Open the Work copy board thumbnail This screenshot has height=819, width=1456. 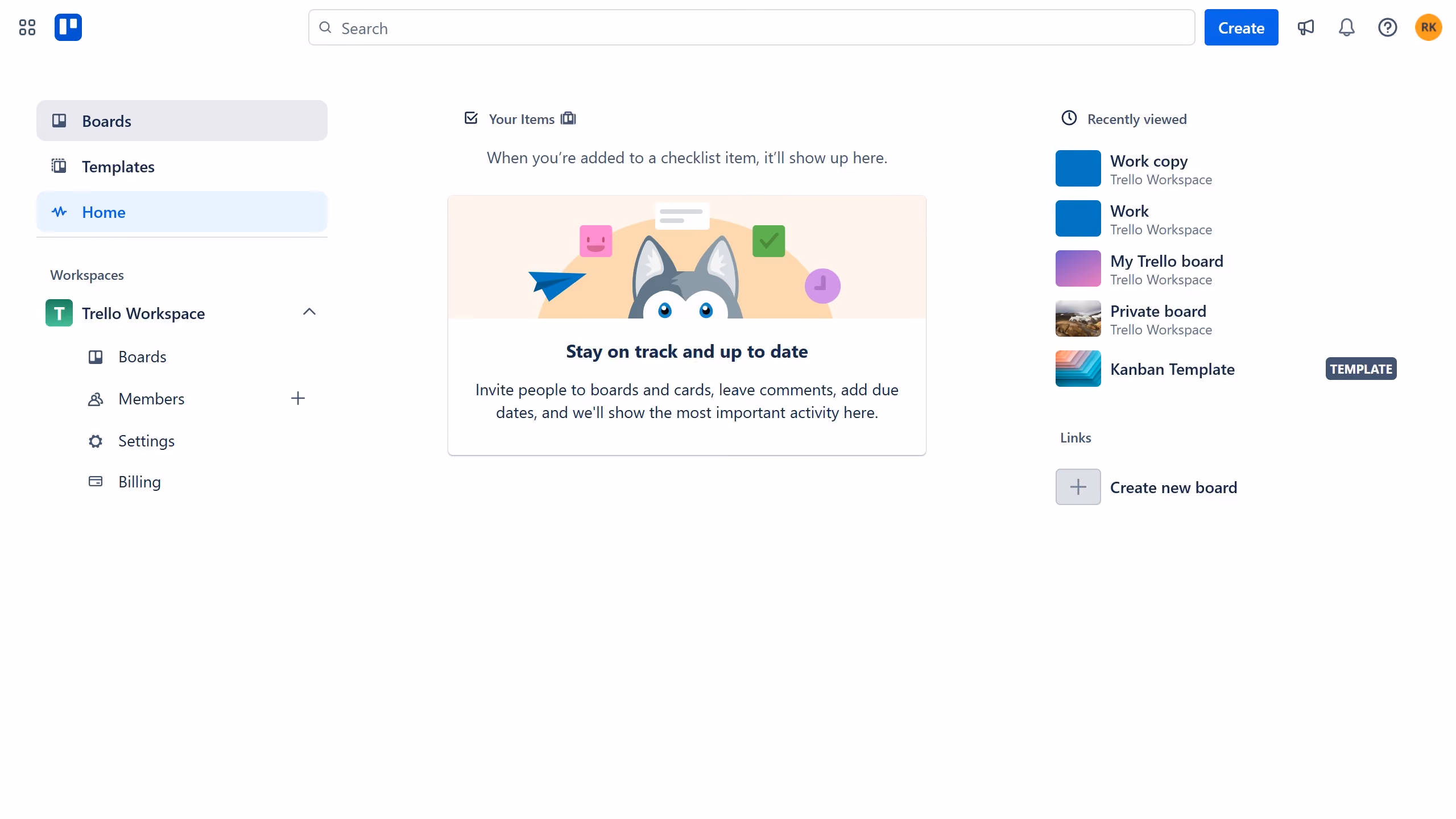point(1078,168)
